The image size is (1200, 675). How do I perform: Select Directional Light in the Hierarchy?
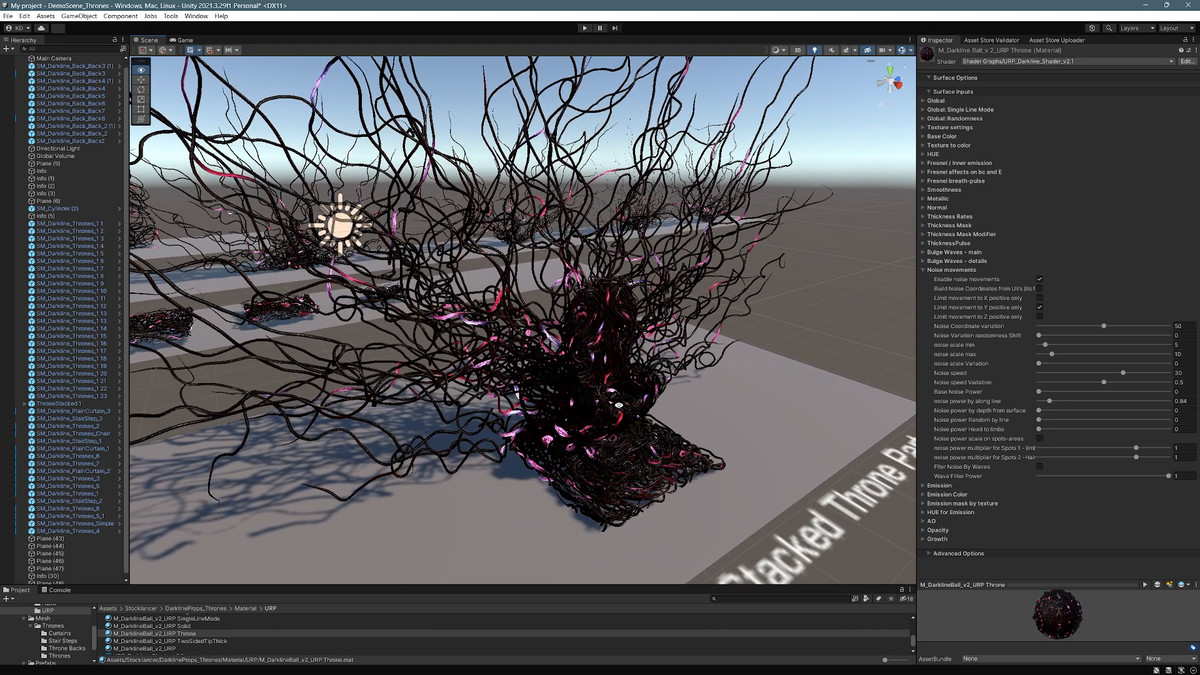(57, 148)
